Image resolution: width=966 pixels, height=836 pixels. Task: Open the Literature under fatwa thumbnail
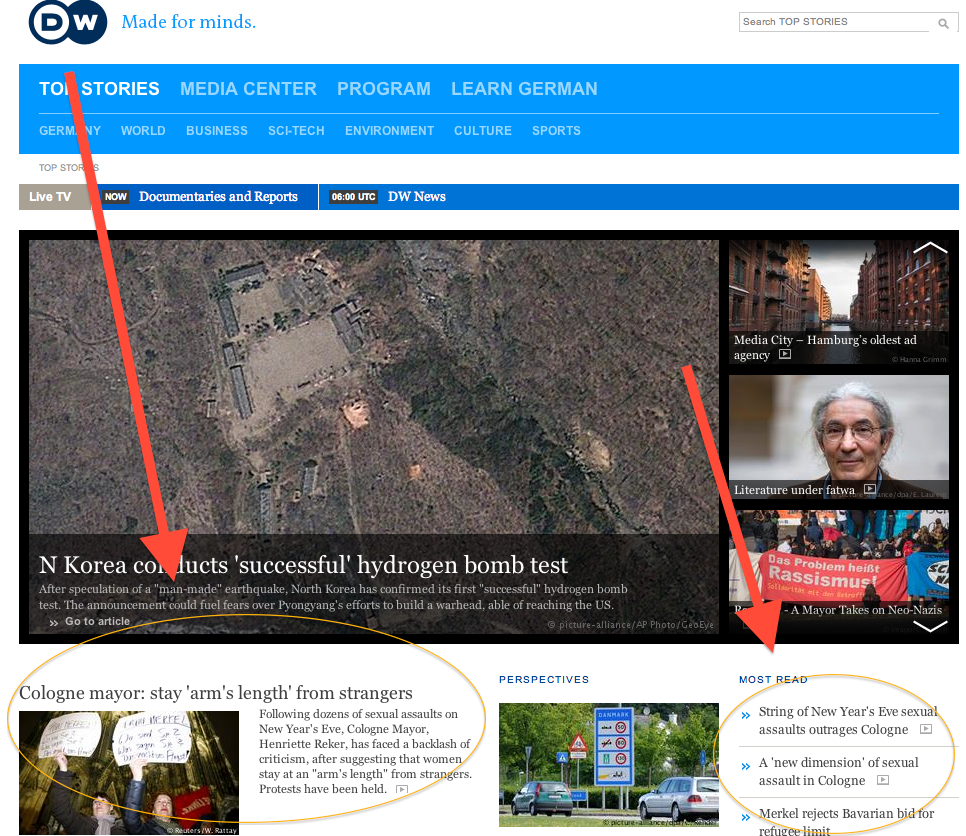pyautogui.click(x=838, y=437)
